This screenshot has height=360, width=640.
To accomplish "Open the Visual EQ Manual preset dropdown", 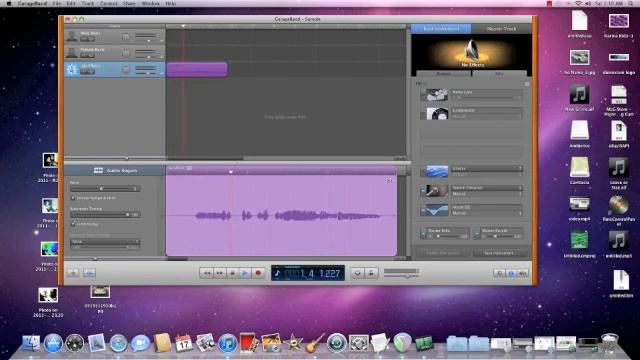I will tap(487, 213).
